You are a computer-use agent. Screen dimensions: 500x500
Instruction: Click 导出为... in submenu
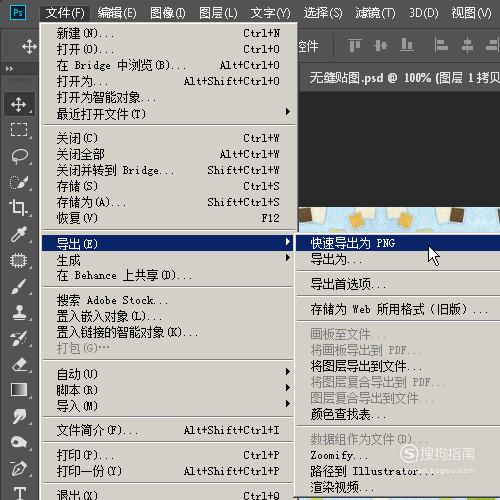click(398, 259)
